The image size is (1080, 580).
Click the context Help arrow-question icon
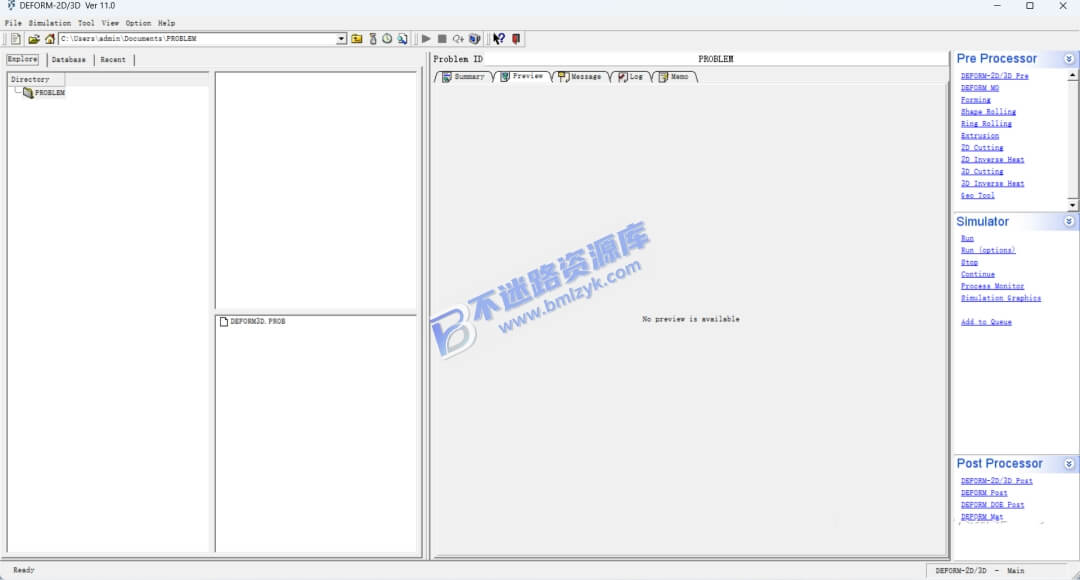click(499, 39)
